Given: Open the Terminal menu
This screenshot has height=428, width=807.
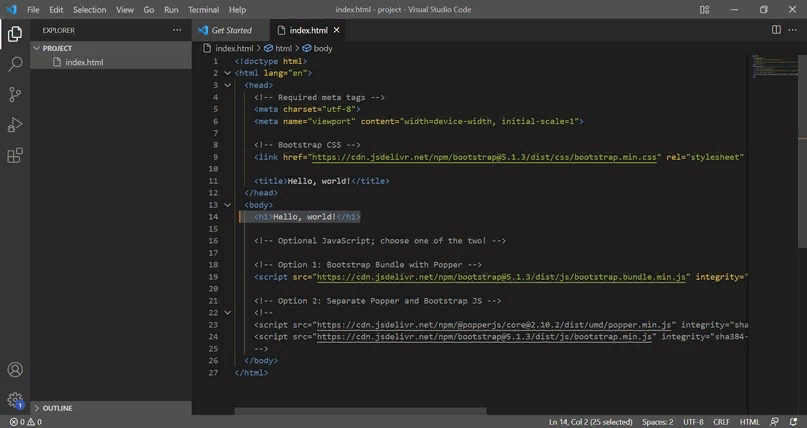Looking at the screenshot, I should coord(203,9).
